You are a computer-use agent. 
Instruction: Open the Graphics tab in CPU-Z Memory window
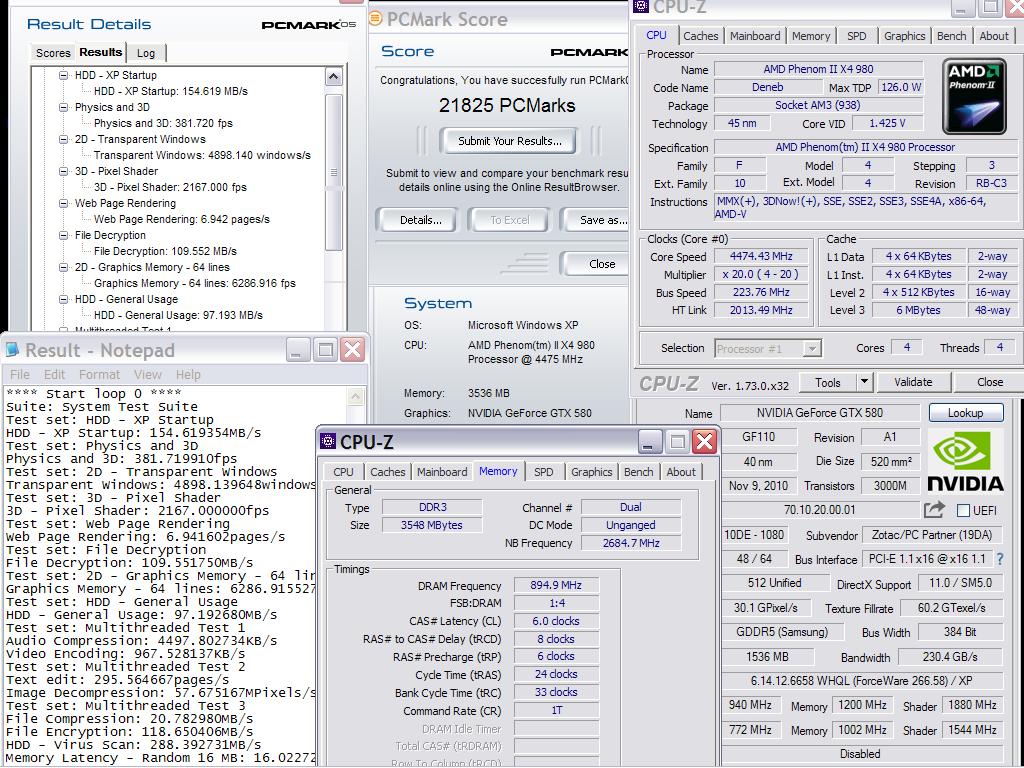pyautogui.click(x=592, y=472)
